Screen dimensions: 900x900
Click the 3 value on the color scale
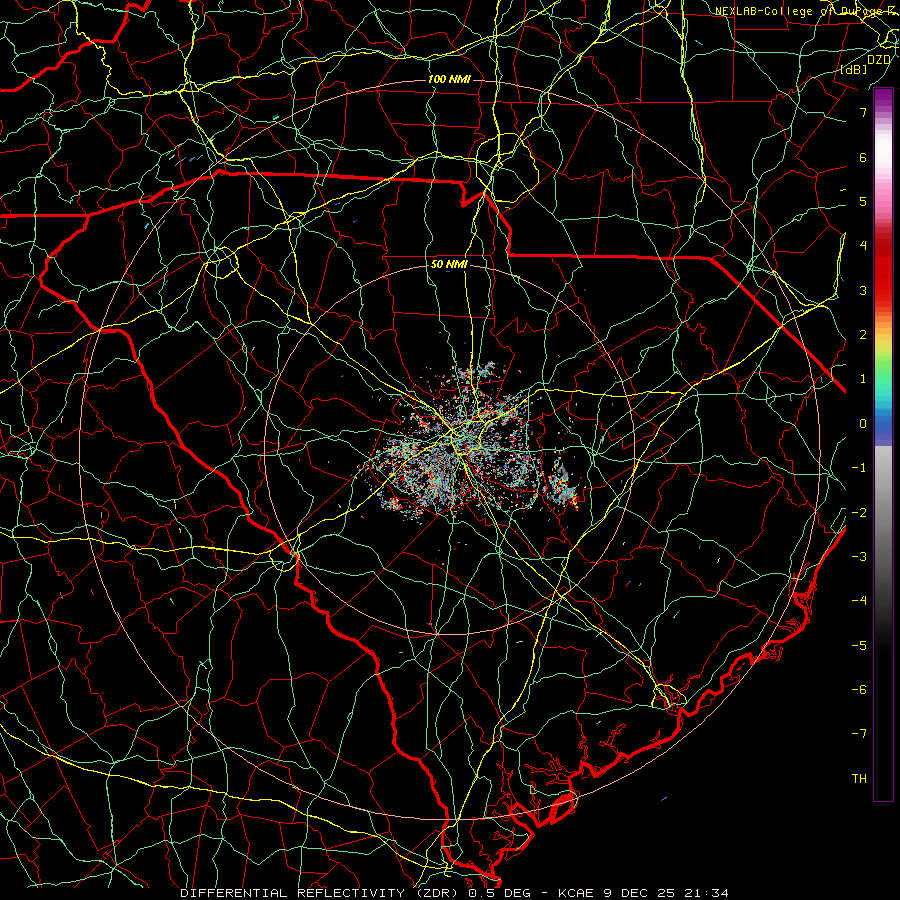point(863,290)
